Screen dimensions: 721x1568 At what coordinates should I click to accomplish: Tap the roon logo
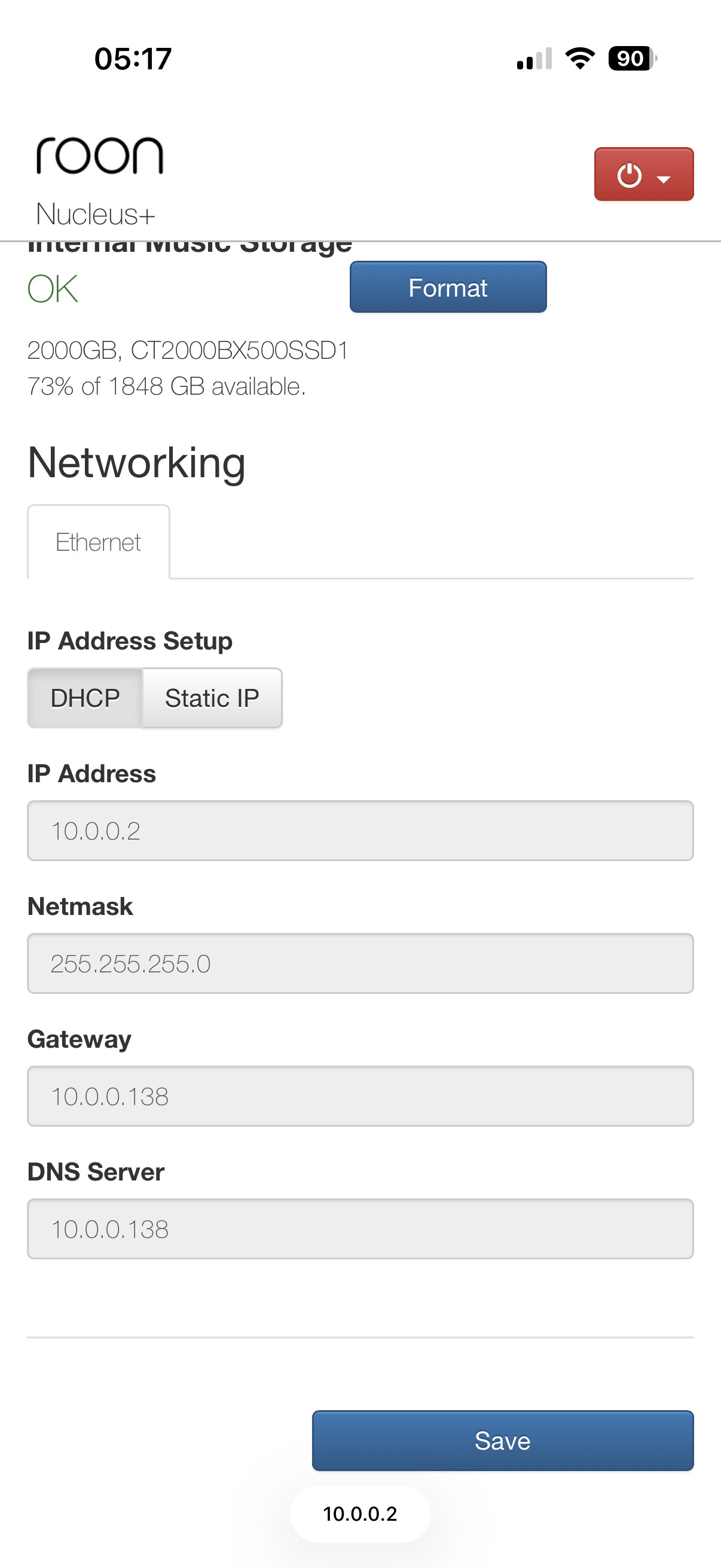(100, 156)
